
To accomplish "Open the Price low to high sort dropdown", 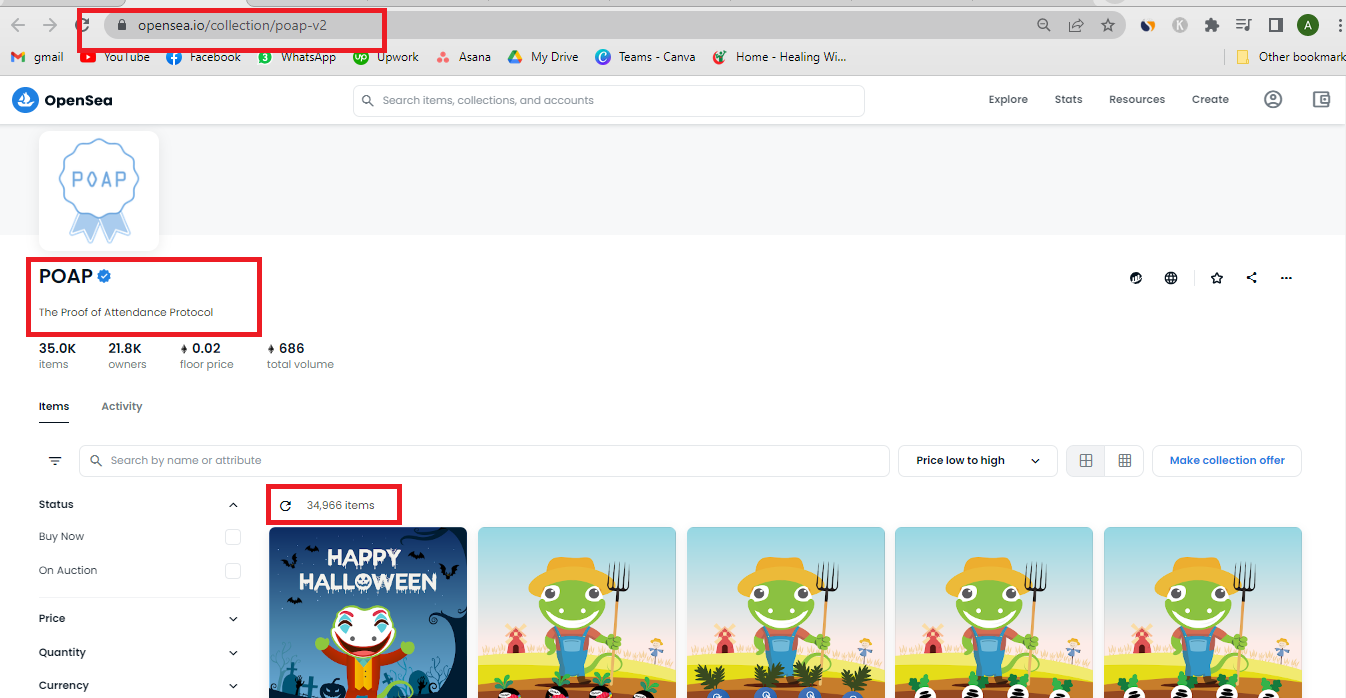I will click(978, 461).
